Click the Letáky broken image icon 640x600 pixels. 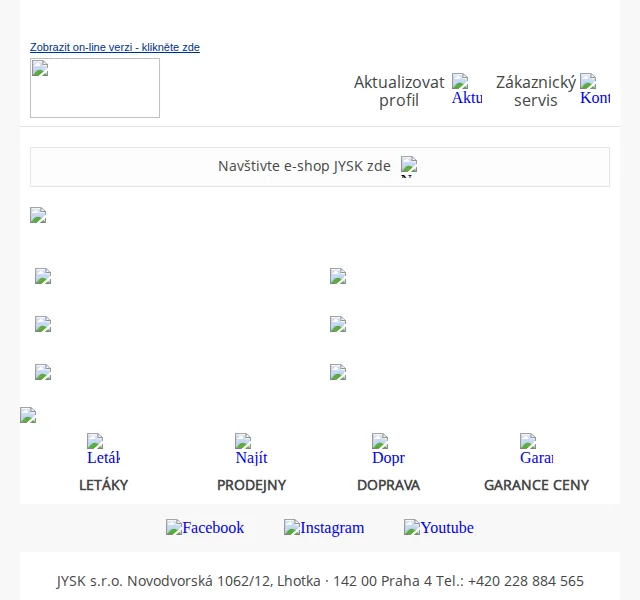[103, 449]
